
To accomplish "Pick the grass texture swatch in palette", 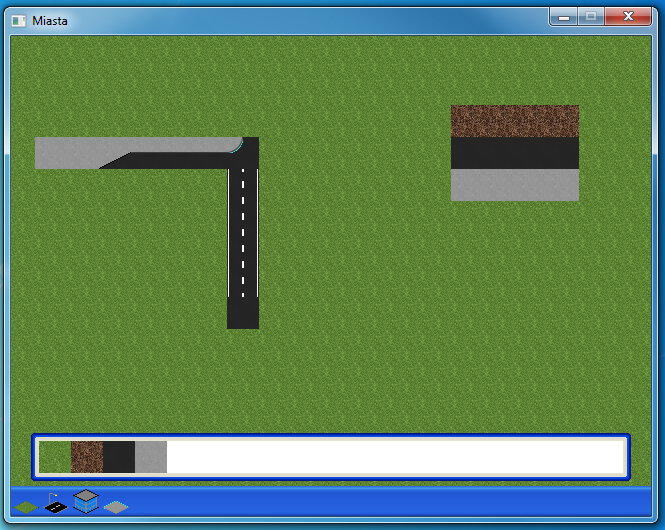I will [x=55, y=457].
